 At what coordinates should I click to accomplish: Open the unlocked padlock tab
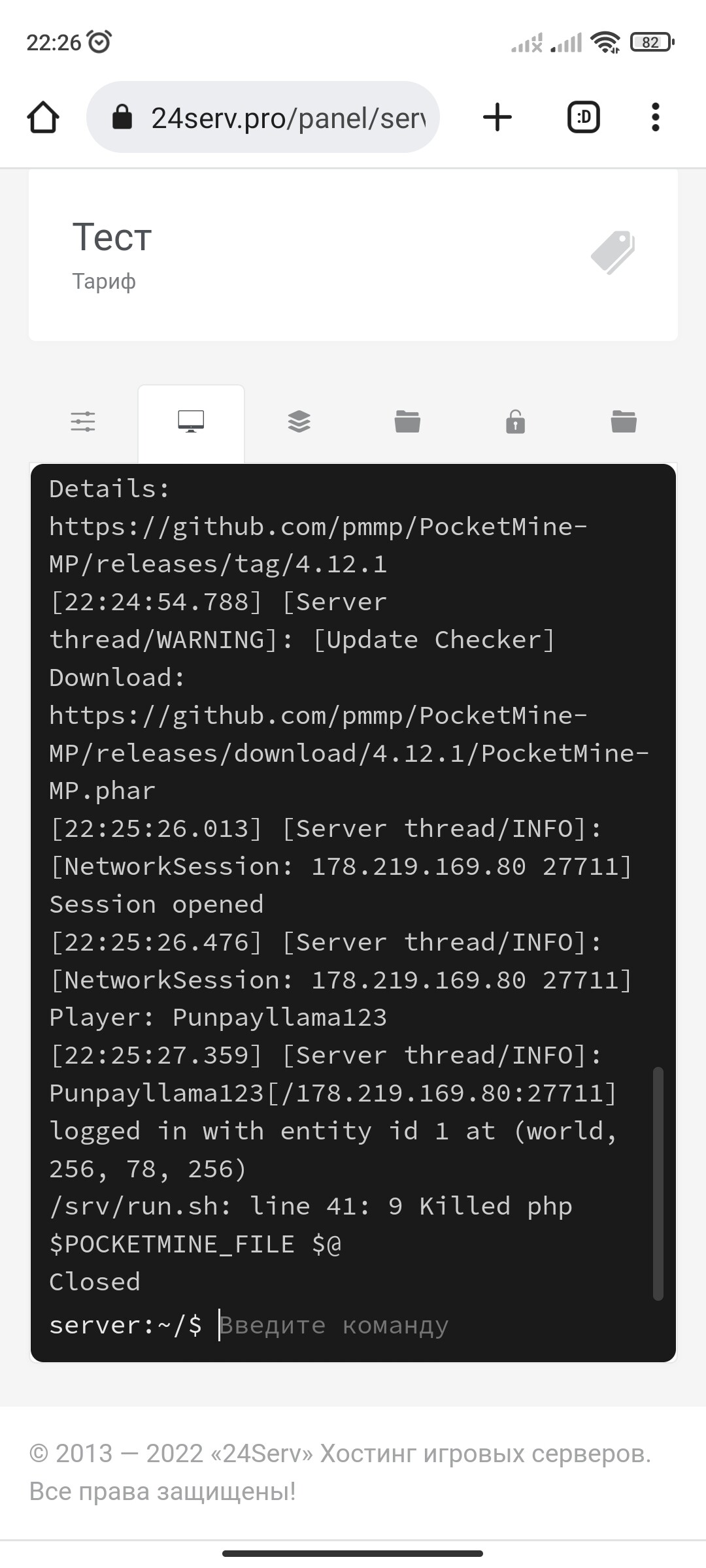tap(515, 421)
